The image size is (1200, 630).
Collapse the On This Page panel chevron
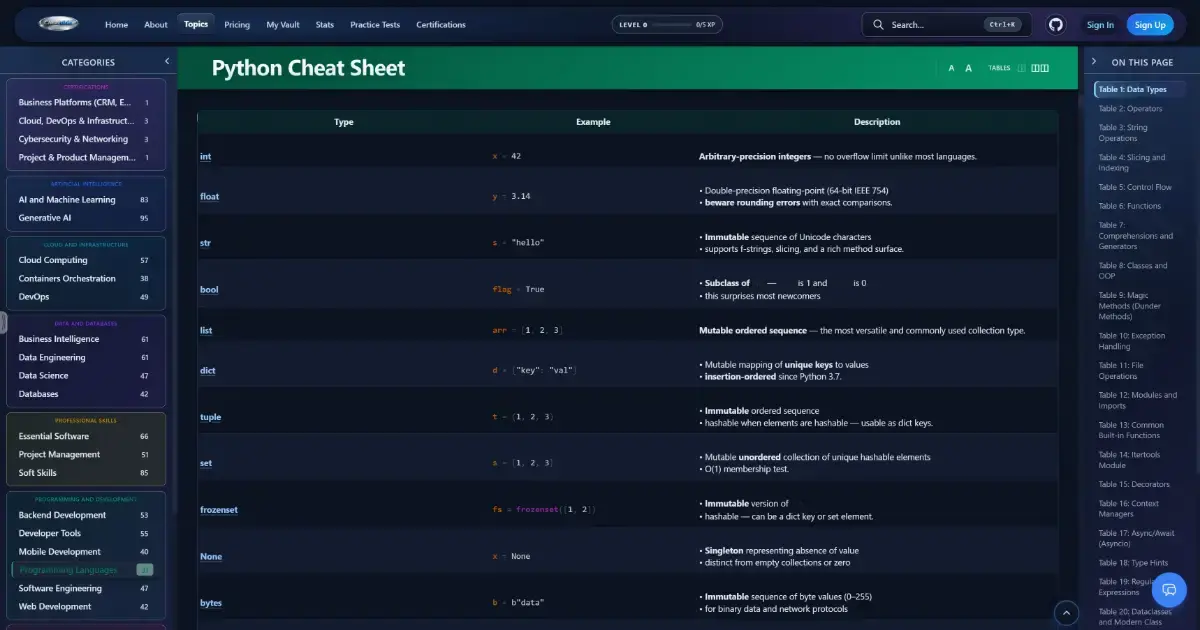pyautogui.click(x=1094, y=62)
